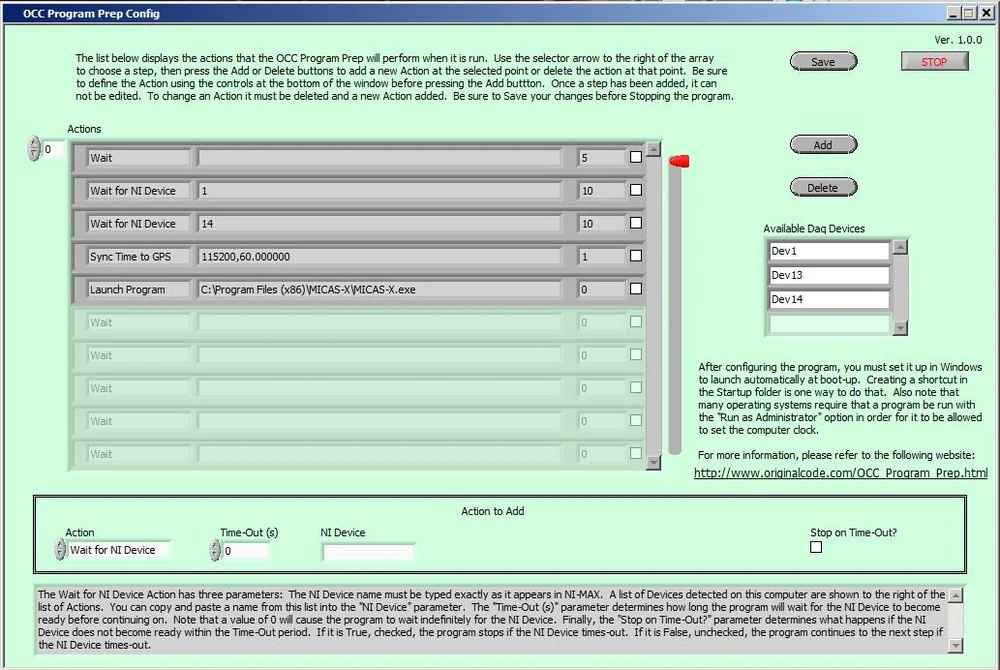
Task: Select Dev14 from the device list
Action: click(x=828, y=298)
